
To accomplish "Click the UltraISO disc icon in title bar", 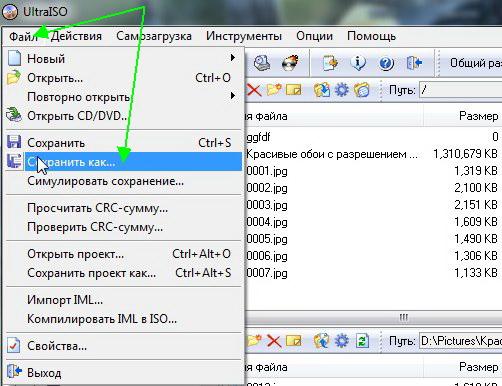I will 9,11.
